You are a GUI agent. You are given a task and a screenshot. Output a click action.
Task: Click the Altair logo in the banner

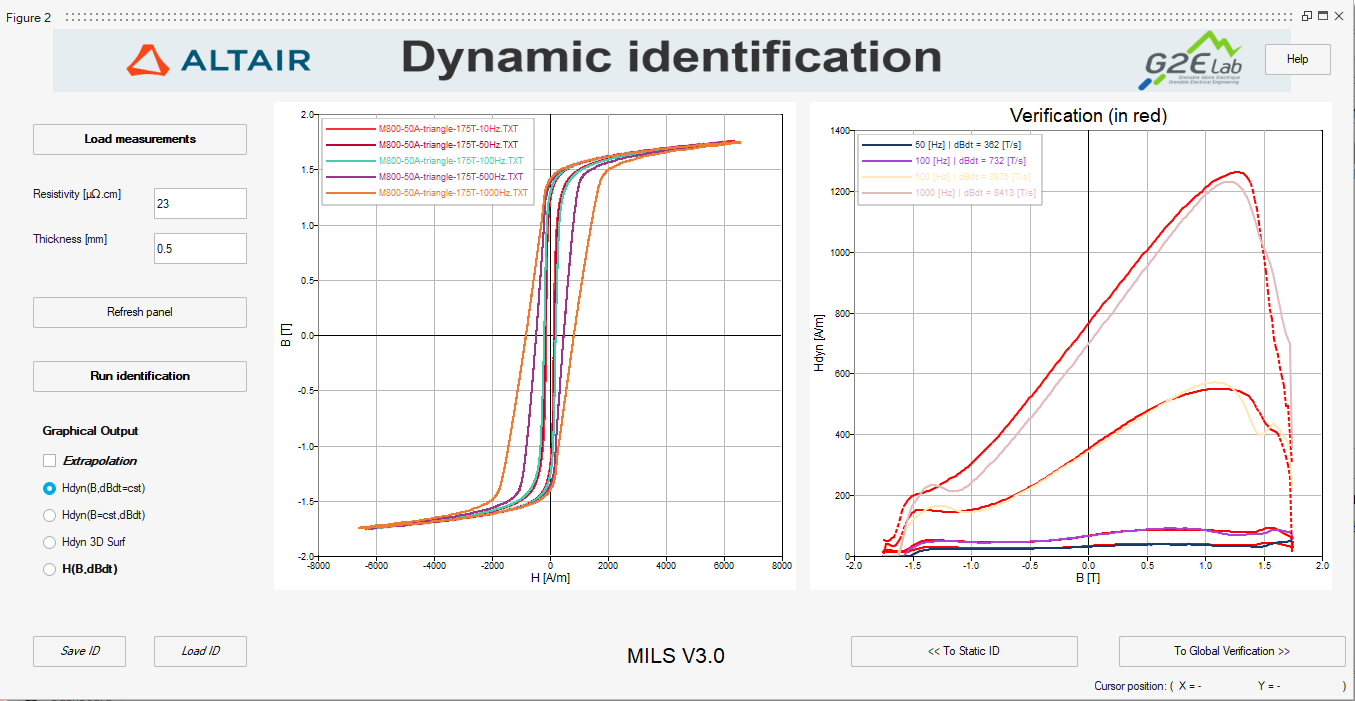[x=218, y=60]
